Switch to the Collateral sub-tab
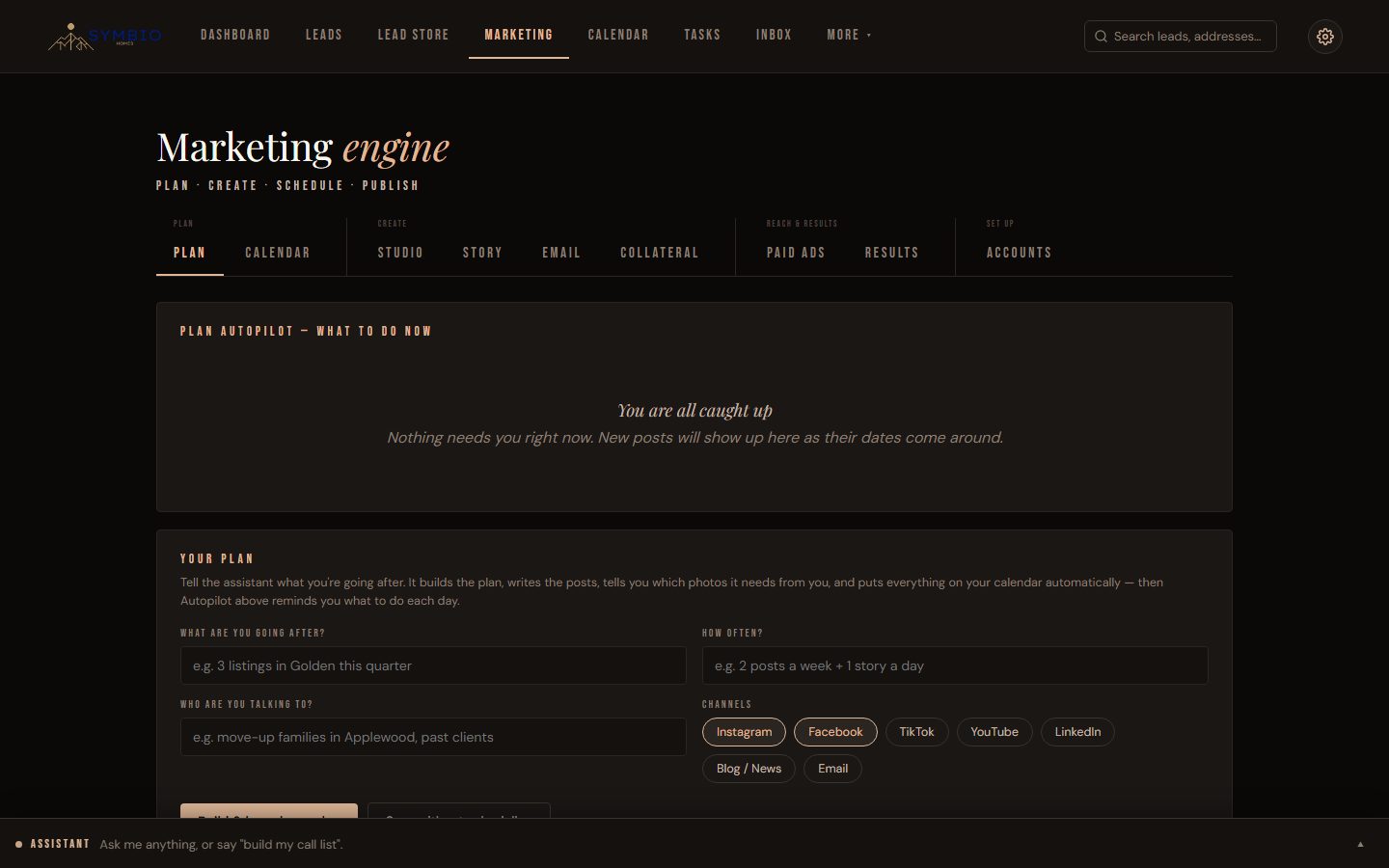Image resolution: width=1389 pixels, height=868 pixels. pyautogui.click(x=660, y=253)
